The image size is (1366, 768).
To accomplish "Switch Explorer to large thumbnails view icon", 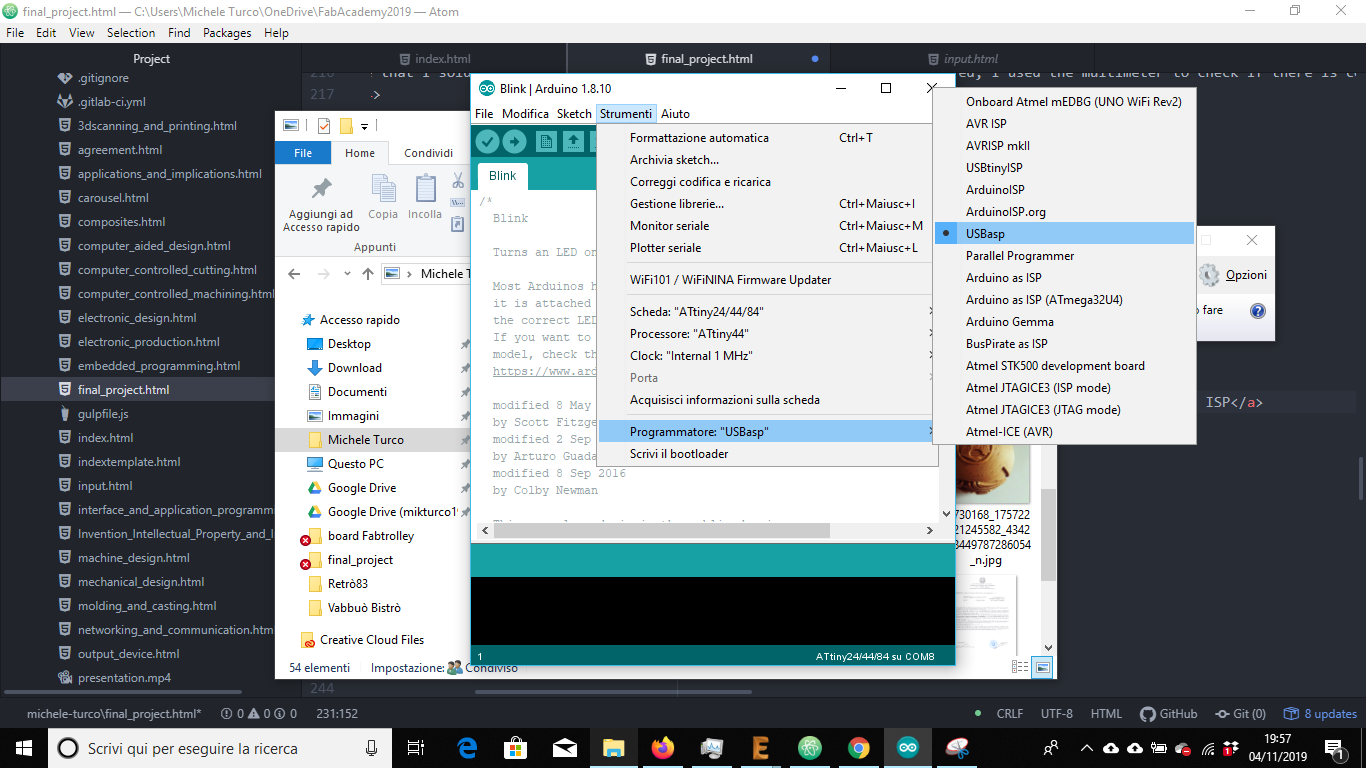I will pyautogui.click(x=1043, y=667).
